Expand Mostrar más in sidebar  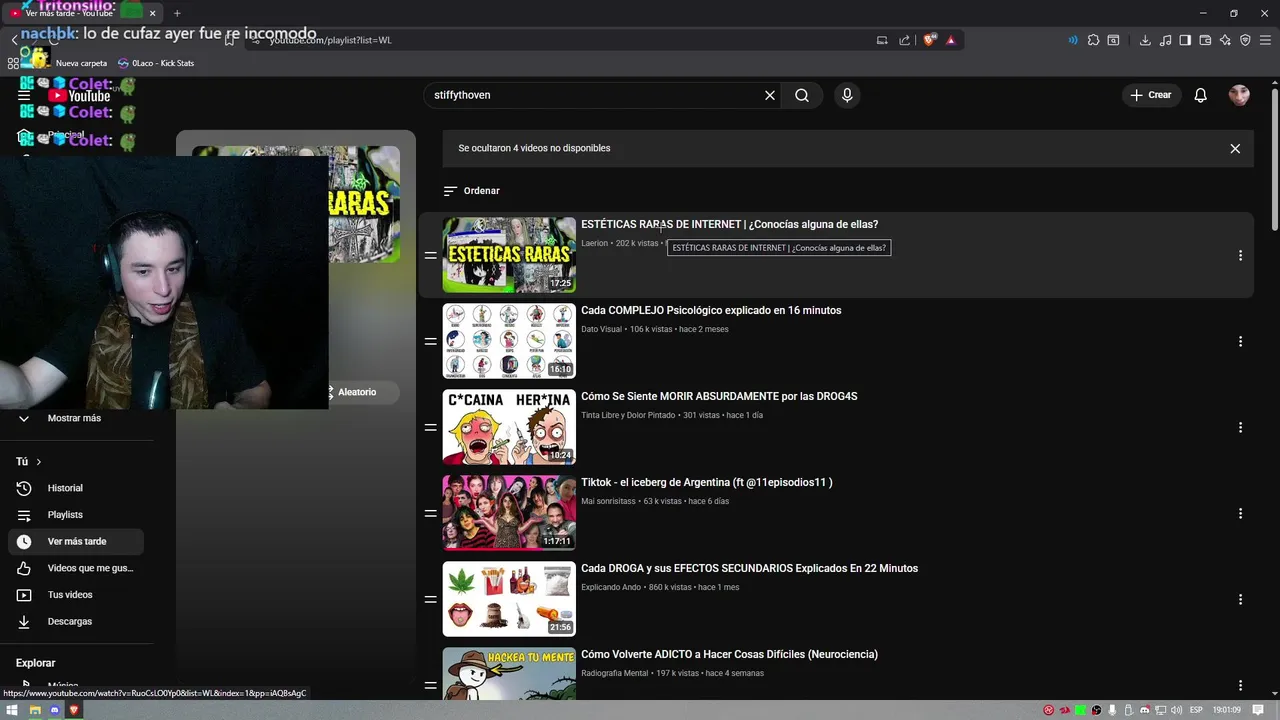pyautogui.click(x=76, y=418)
